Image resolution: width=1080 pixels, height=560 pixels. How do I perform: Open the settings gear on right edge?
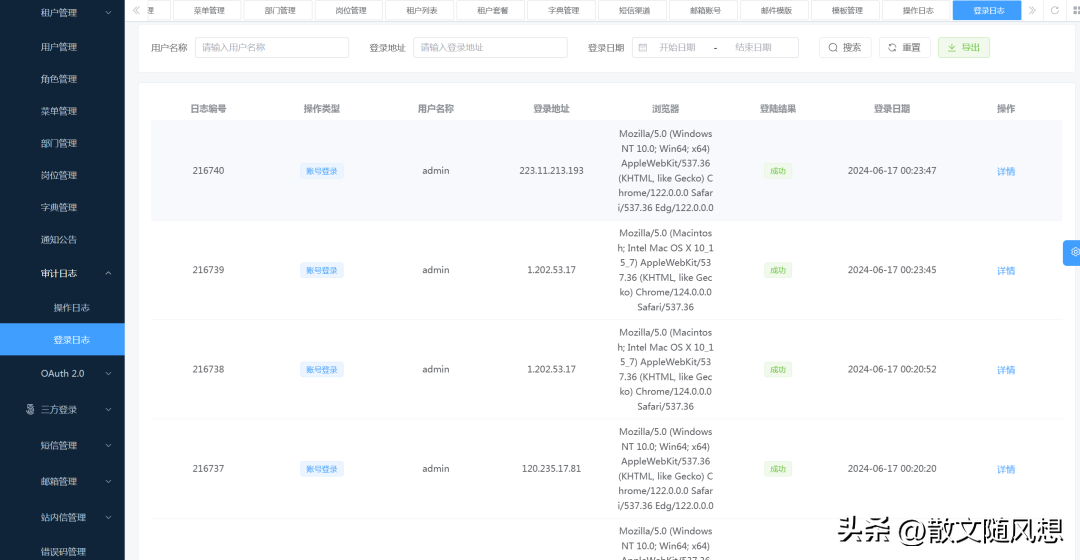pos(1074,252)
